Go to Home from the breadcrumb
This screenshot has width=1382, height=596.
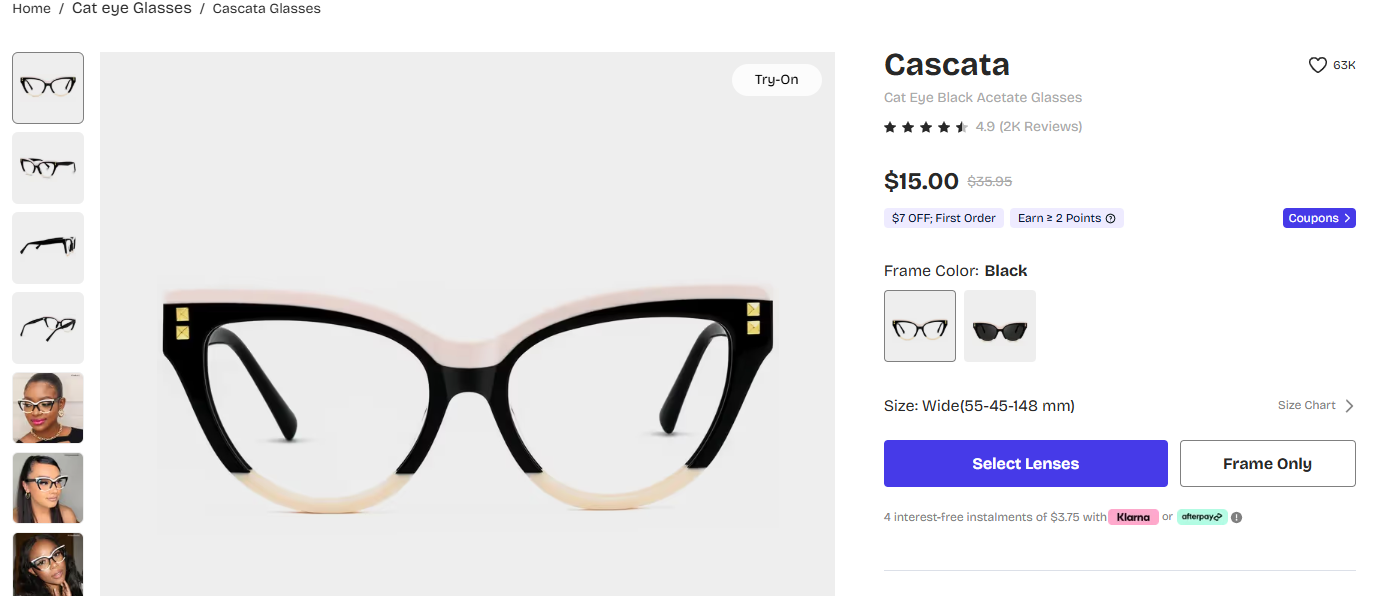[x=31, y=8]
